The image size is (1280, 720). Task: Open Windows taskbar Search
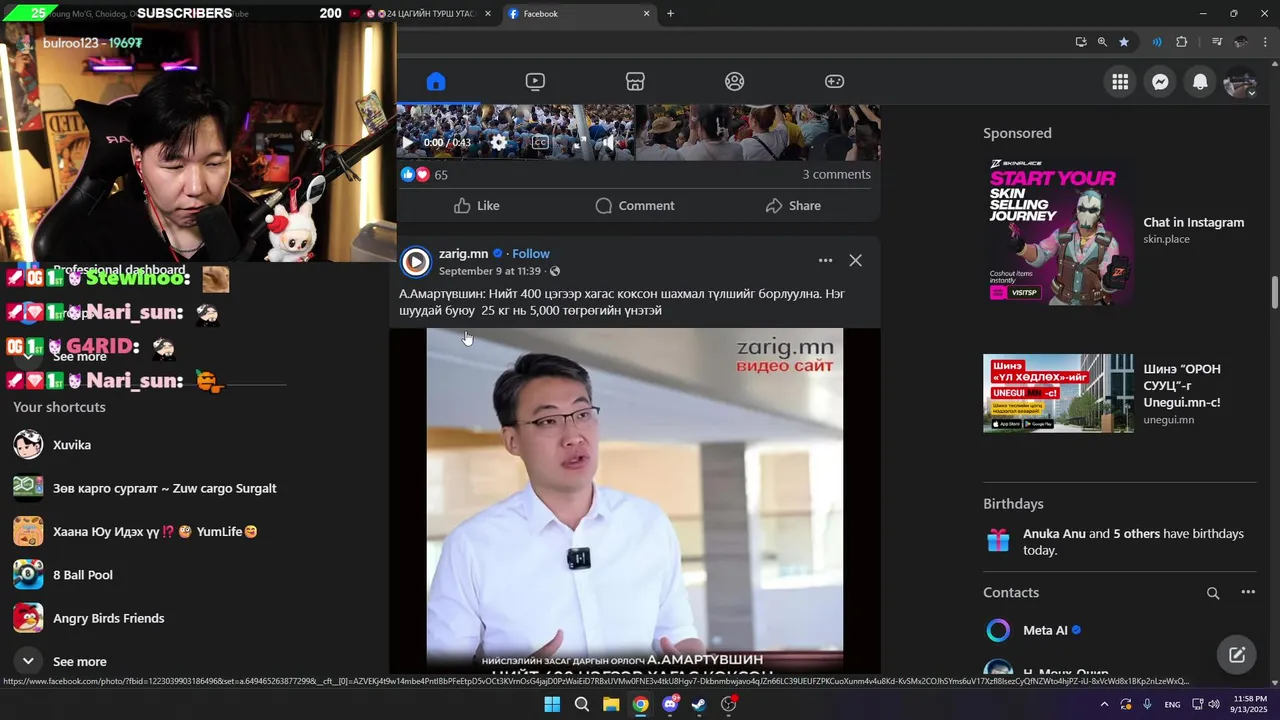581,705
